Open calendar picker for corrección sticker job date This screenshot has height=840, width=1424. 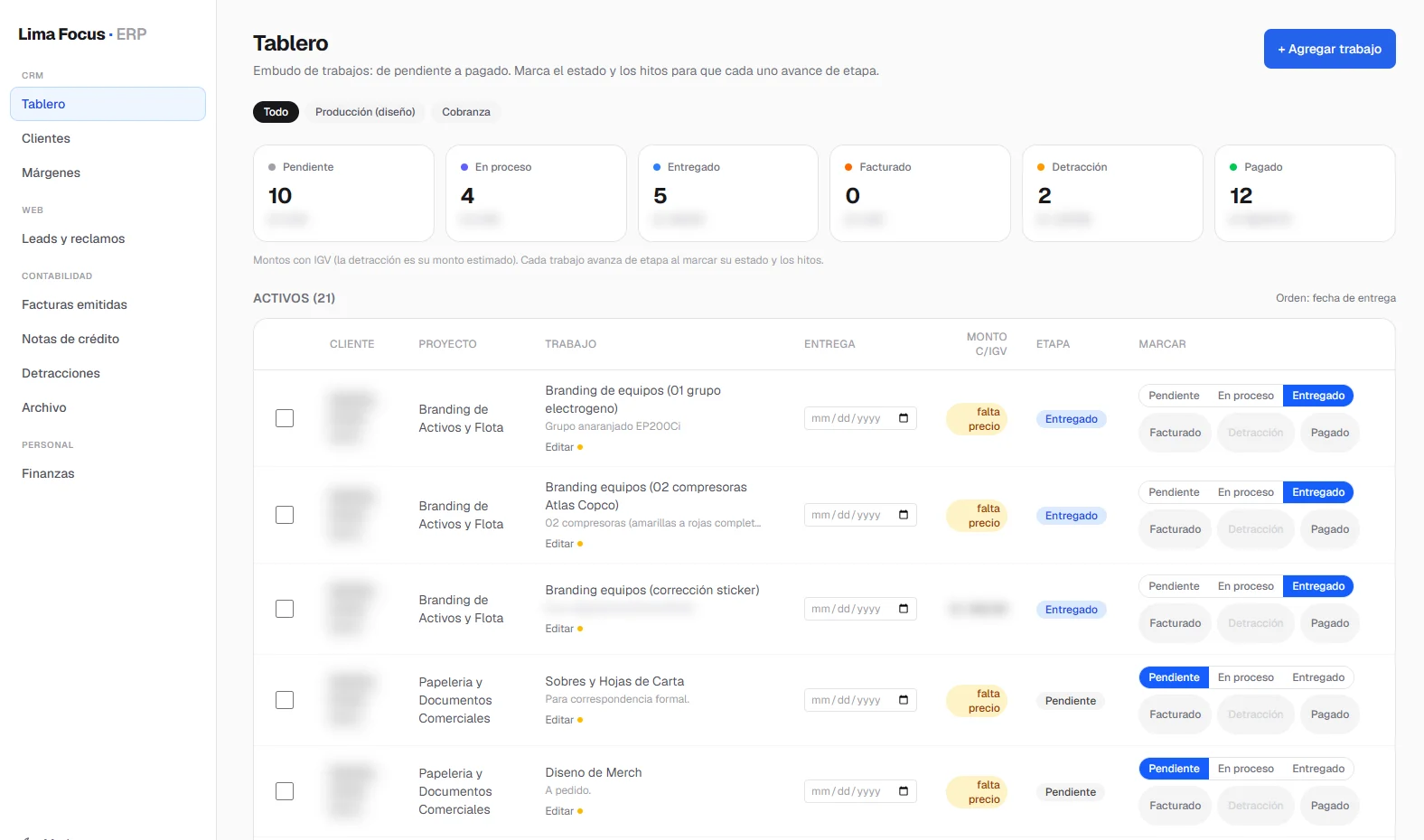pos(904,609)
